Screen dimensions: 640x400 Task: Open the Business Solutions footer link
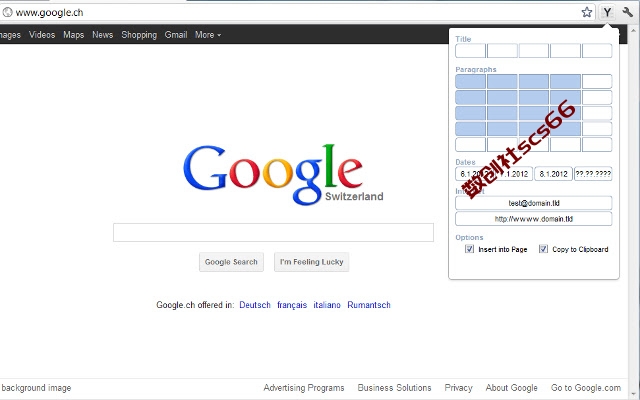394,388
